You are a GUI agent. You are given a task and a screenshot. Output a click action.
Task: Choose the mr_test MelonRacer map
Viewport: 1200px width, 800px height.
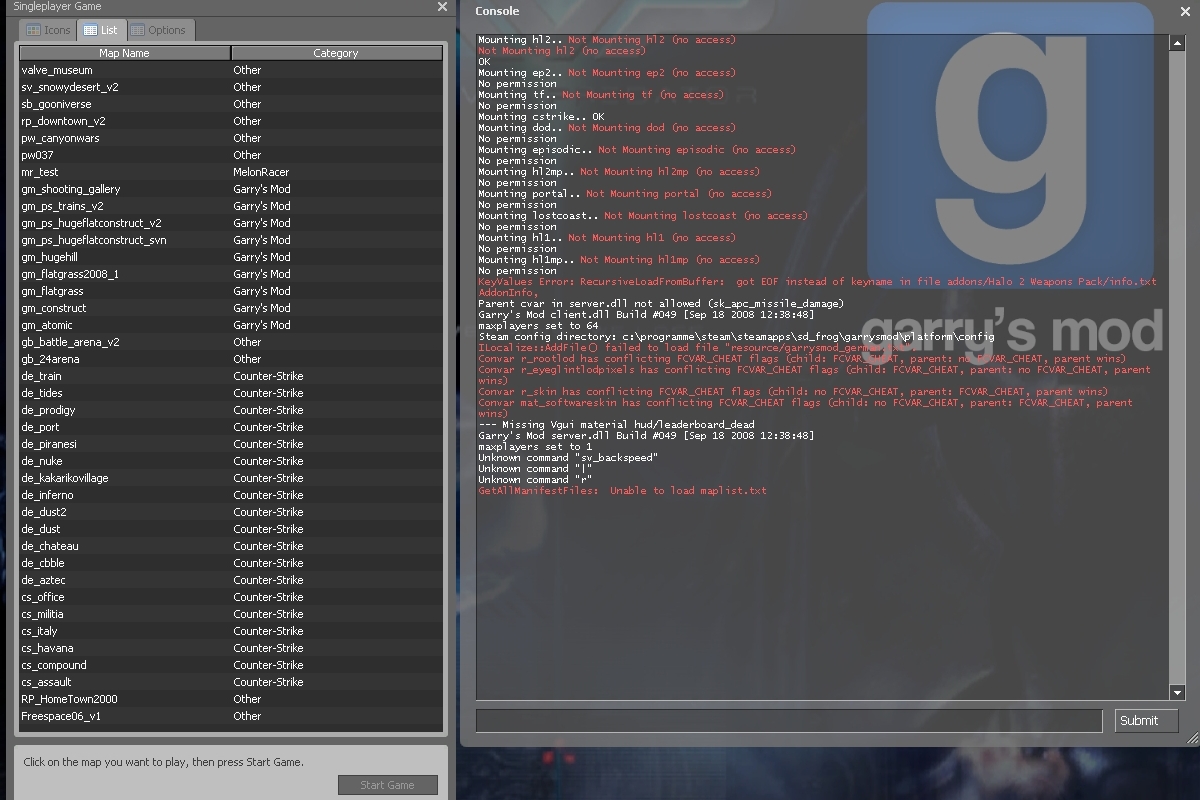point(40,172)
